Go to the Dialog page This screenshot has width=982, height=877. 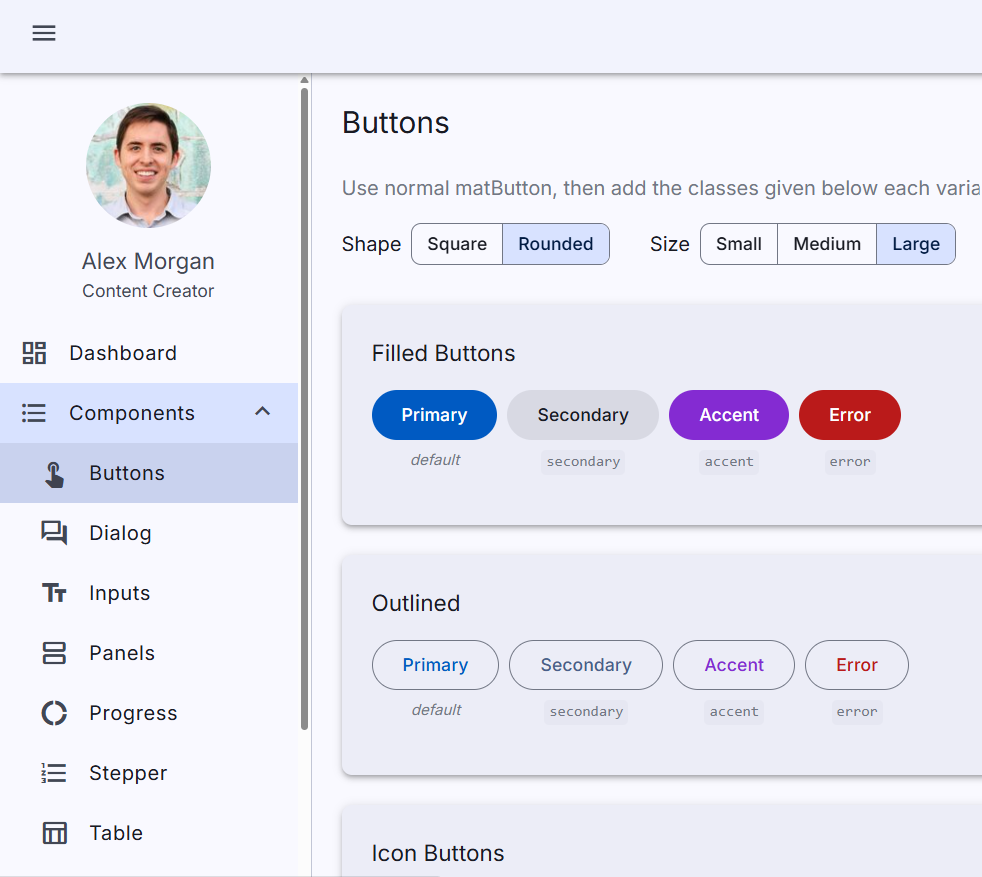(x=149, y=533)
